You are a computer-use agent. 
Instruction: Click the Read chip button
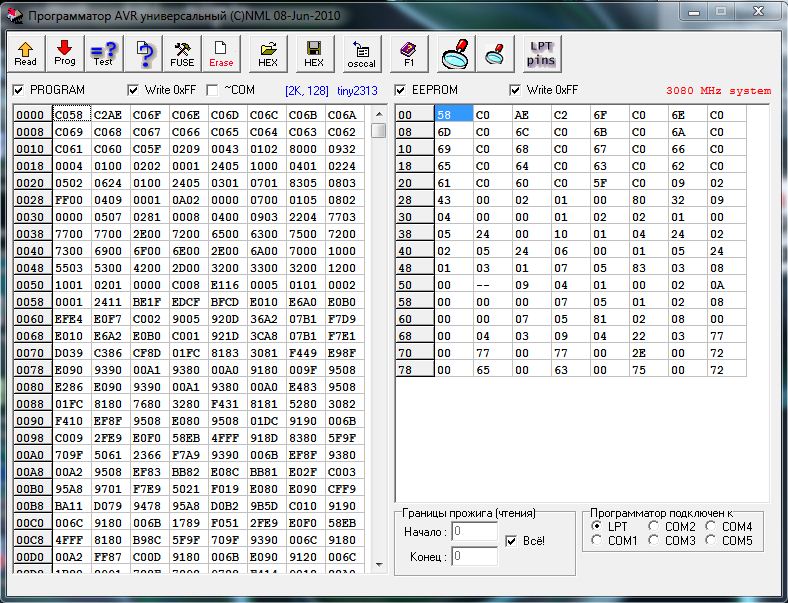26,53
